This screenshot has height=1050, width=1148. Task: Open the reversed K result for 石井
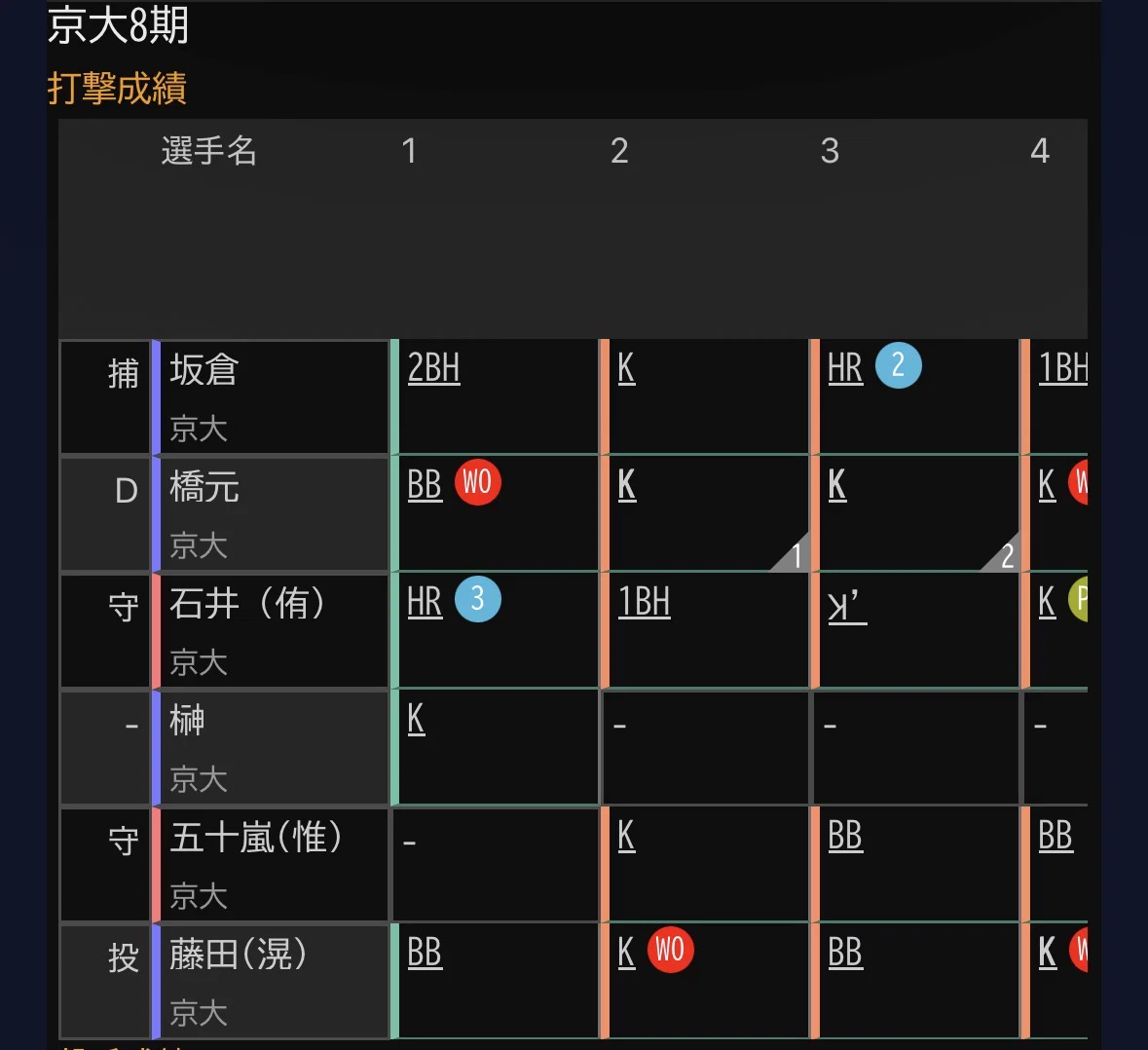click(847, 607)
